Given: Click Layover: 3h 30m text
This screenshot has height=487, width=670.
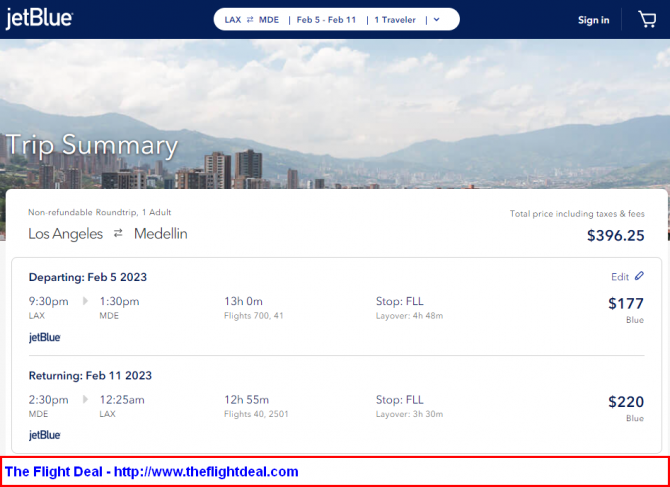Looking at the screenshot, I should [x=409, y=414].
